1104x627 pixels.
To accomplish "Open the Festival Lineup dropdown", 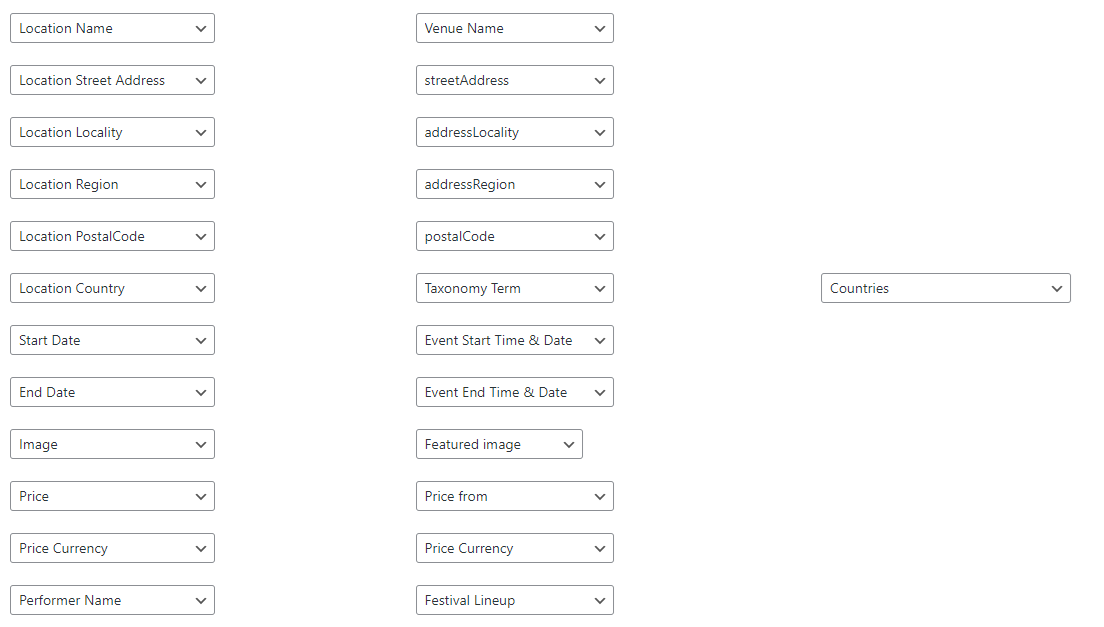I will (515, 601).
